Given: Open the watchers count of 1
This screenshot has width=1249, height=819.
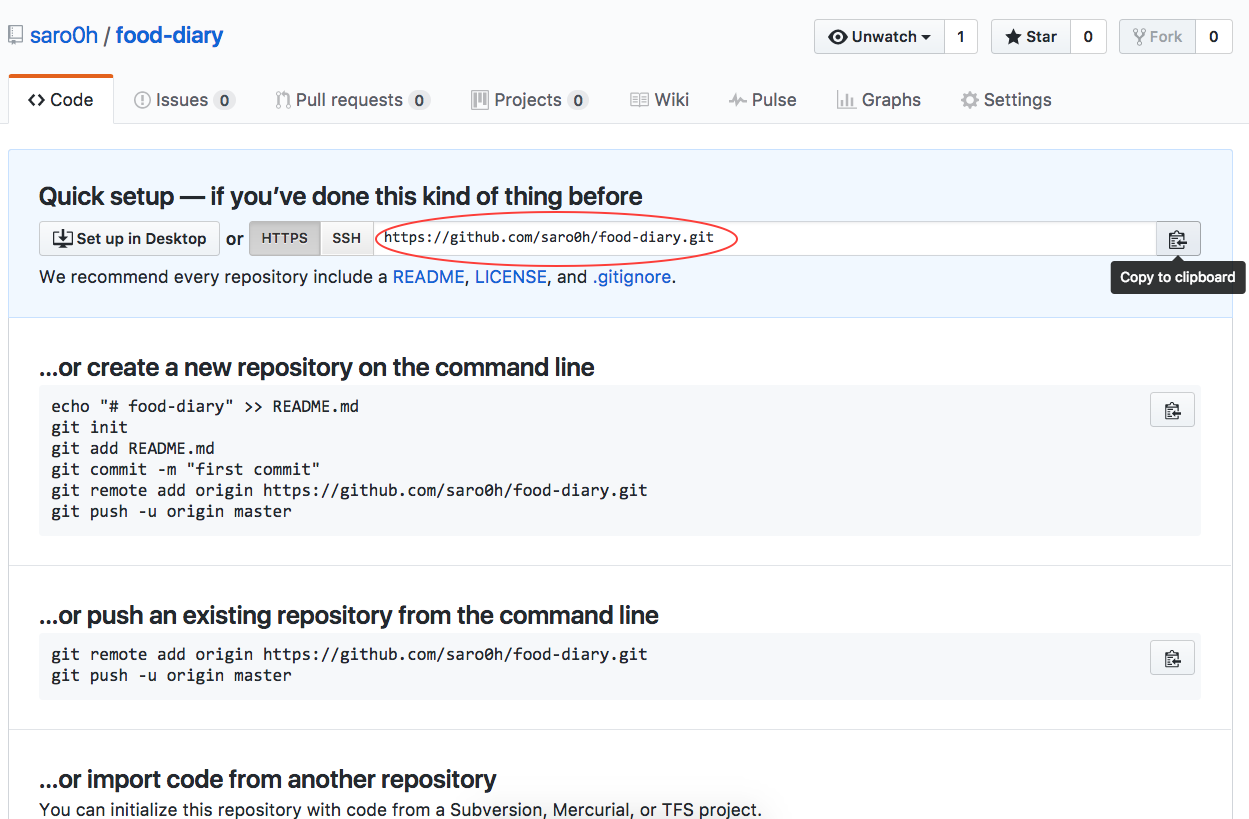Looking at the screenshot, I should pos(961,37).
